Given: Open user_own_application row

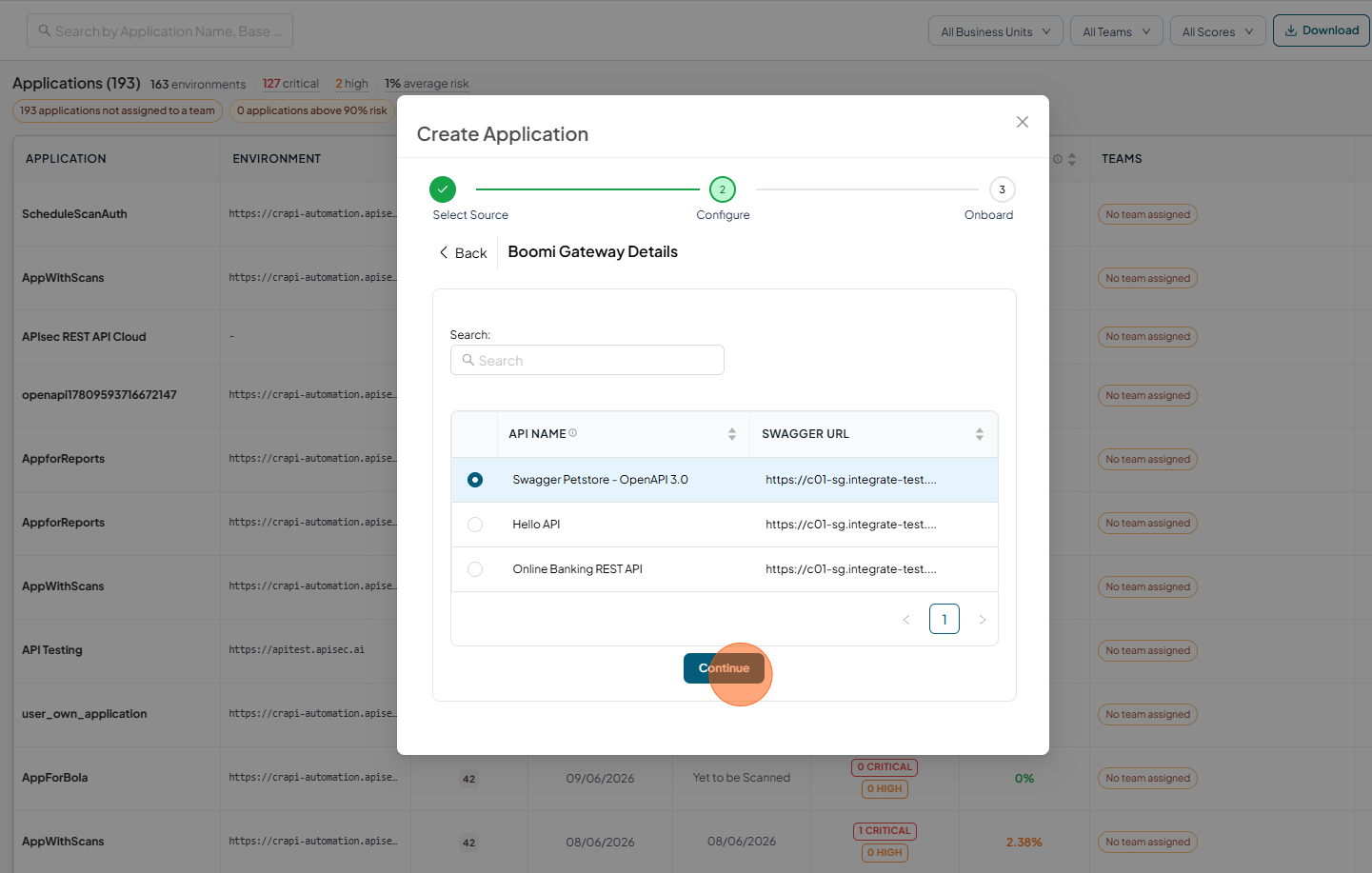Looking at the screenshot, I should click(85, 714).
